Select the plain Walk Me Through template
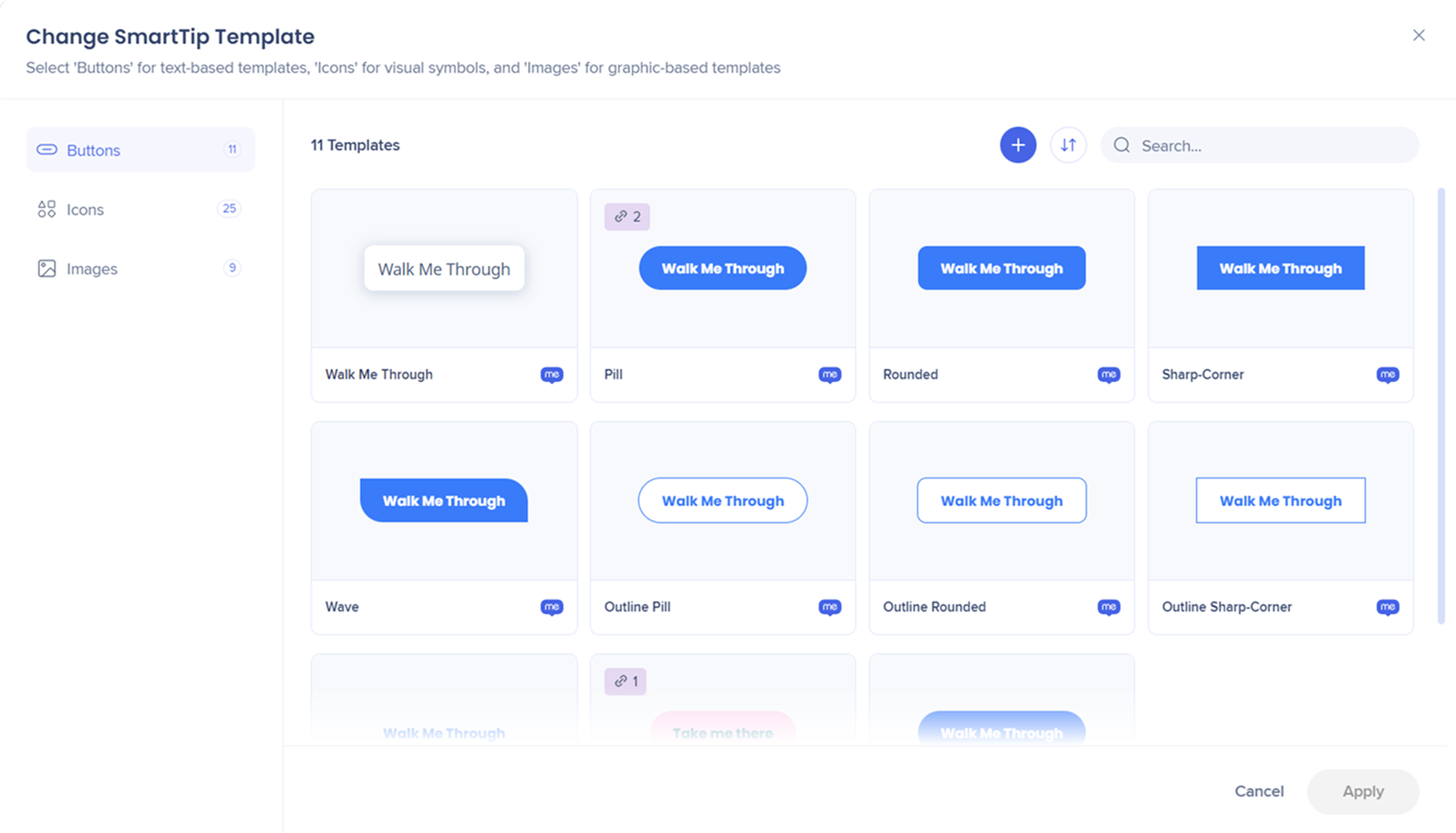 (444, 269)
